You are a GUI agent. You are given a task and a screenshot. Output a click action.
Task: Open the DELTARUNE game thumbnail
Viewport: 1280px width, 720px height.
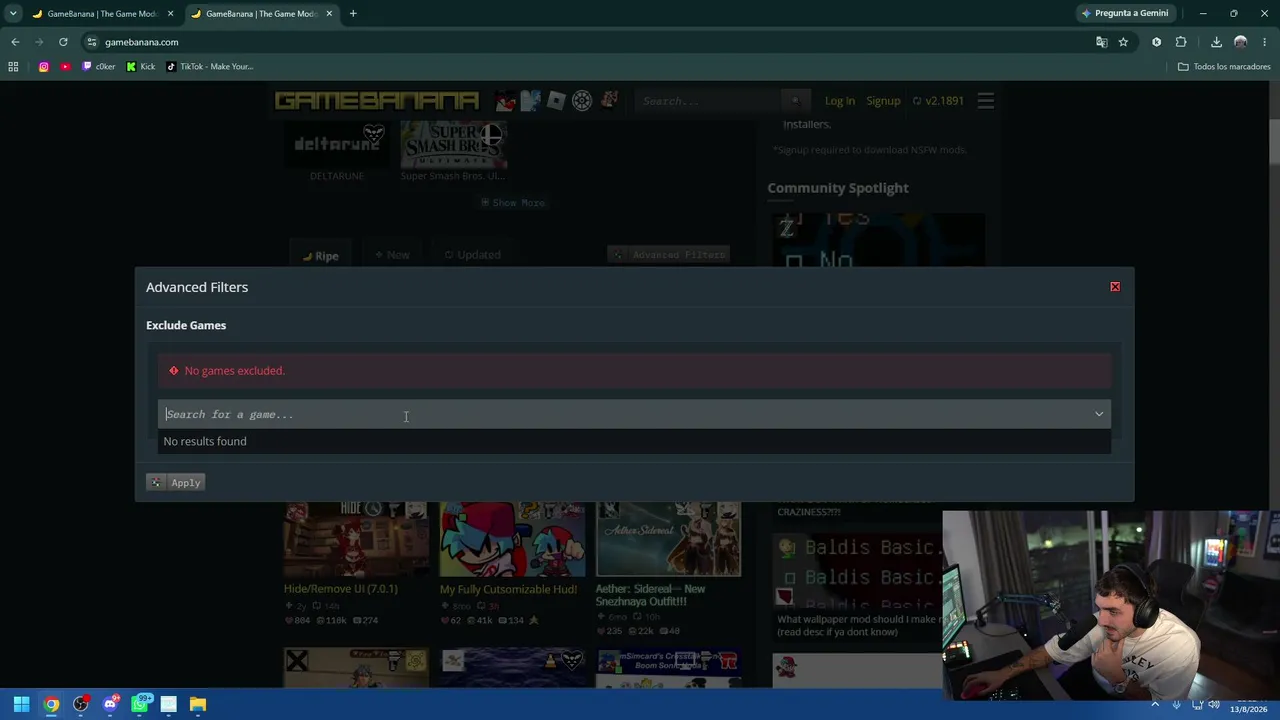coord(337,145)
